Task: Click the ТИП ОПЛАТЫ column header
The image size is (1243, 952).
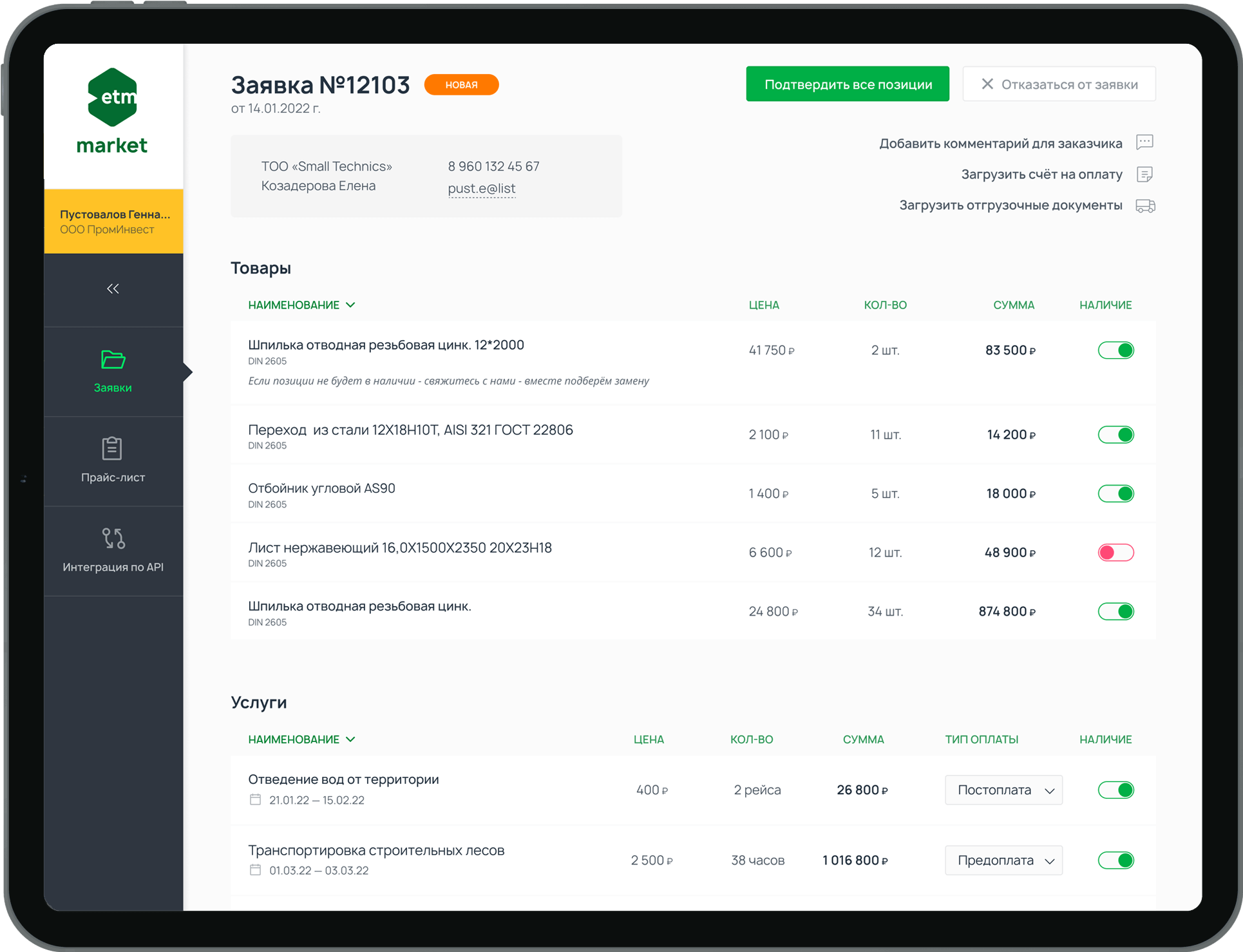Action: tap(982, 739)
